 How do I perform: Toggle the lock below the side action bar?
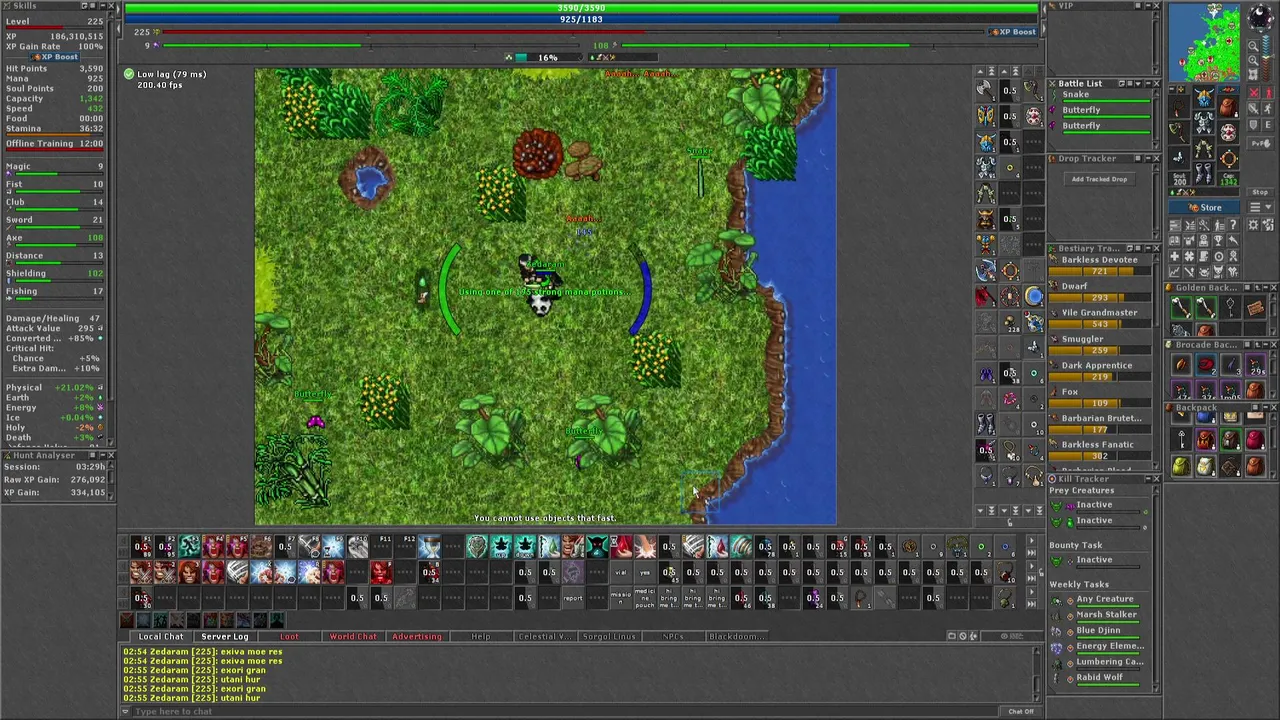(1010, 521)
